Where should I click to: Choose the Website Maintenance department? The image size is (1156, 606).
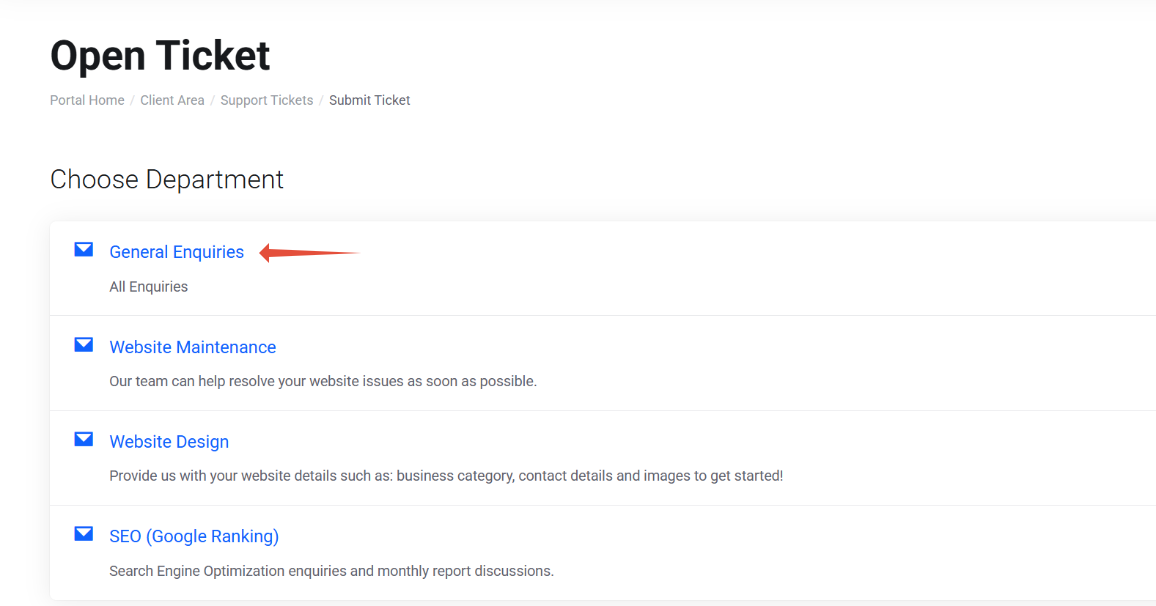[x=192, y=347]
